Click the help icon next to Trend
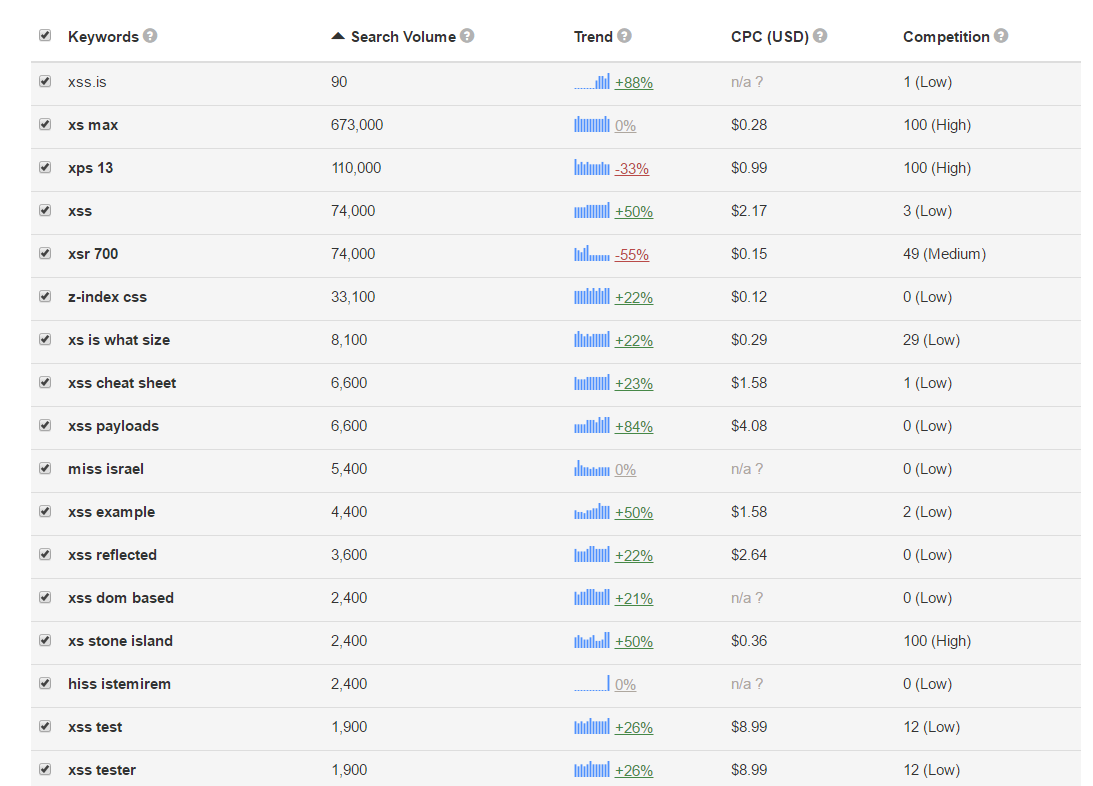 (624, 36)
